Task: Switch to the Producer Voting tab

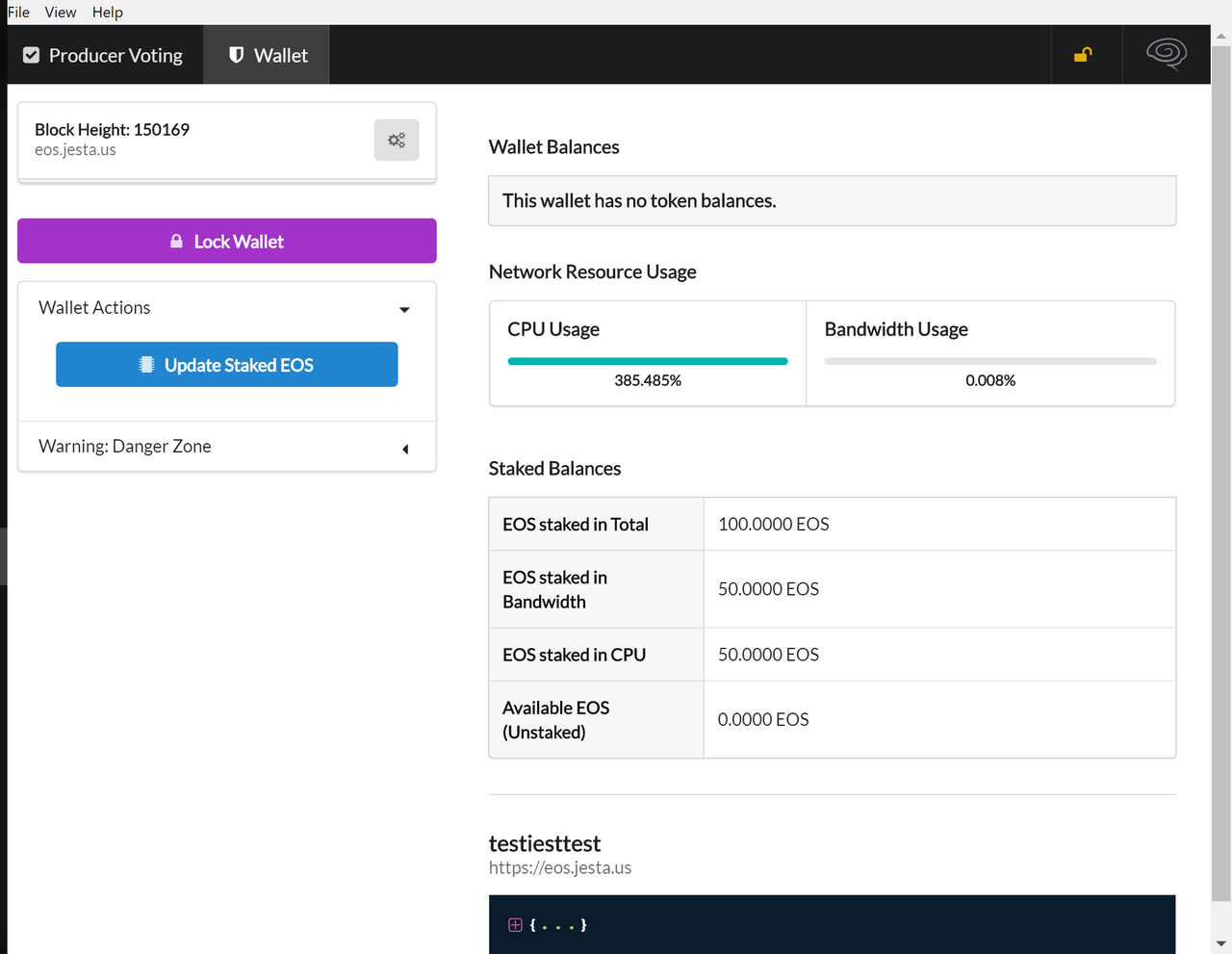Action: click(x=105, y=56)
